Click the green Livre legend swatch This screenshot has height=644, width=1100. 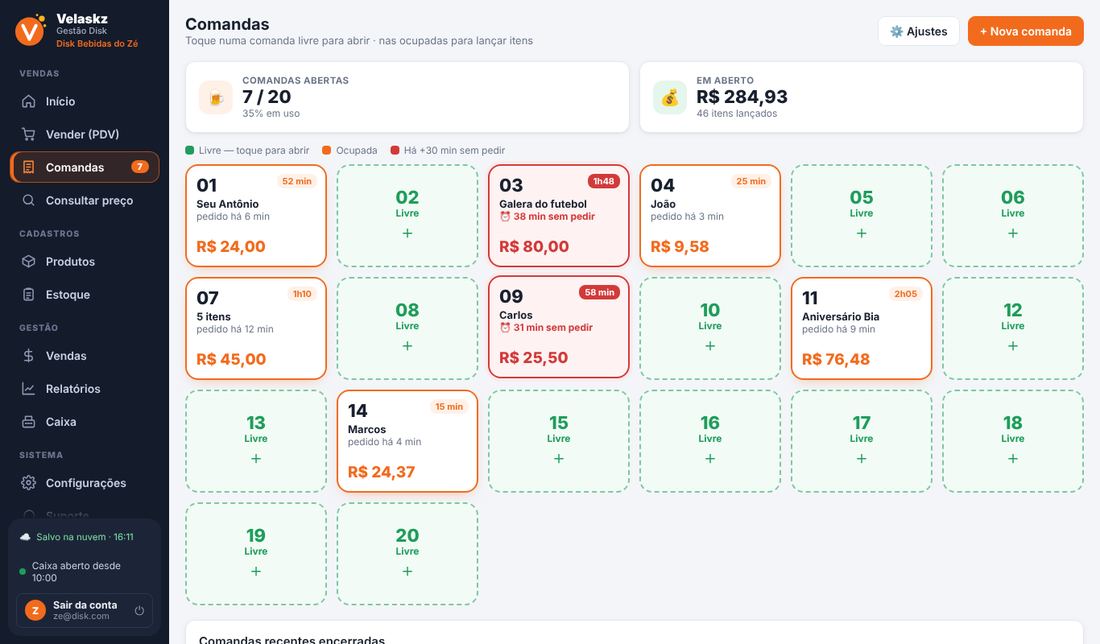click(x=189, y=150)
